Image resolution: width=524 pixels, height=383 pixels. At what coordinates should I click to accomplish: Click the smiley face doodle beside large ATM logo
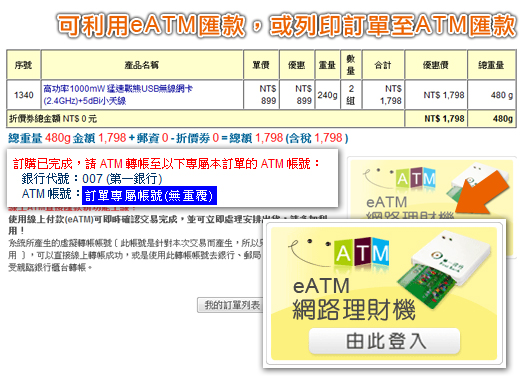(x=310, y=252)
